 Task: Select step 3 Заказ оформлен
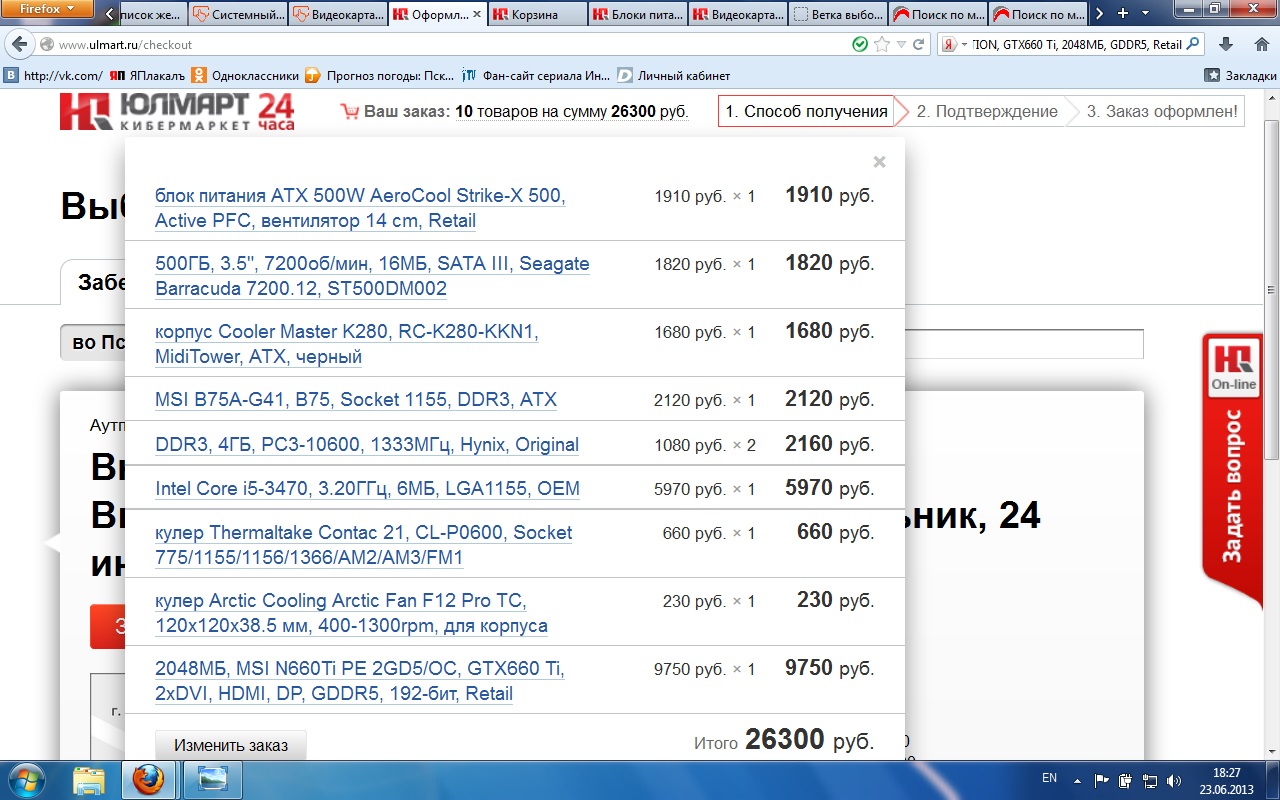(1162, 112)
